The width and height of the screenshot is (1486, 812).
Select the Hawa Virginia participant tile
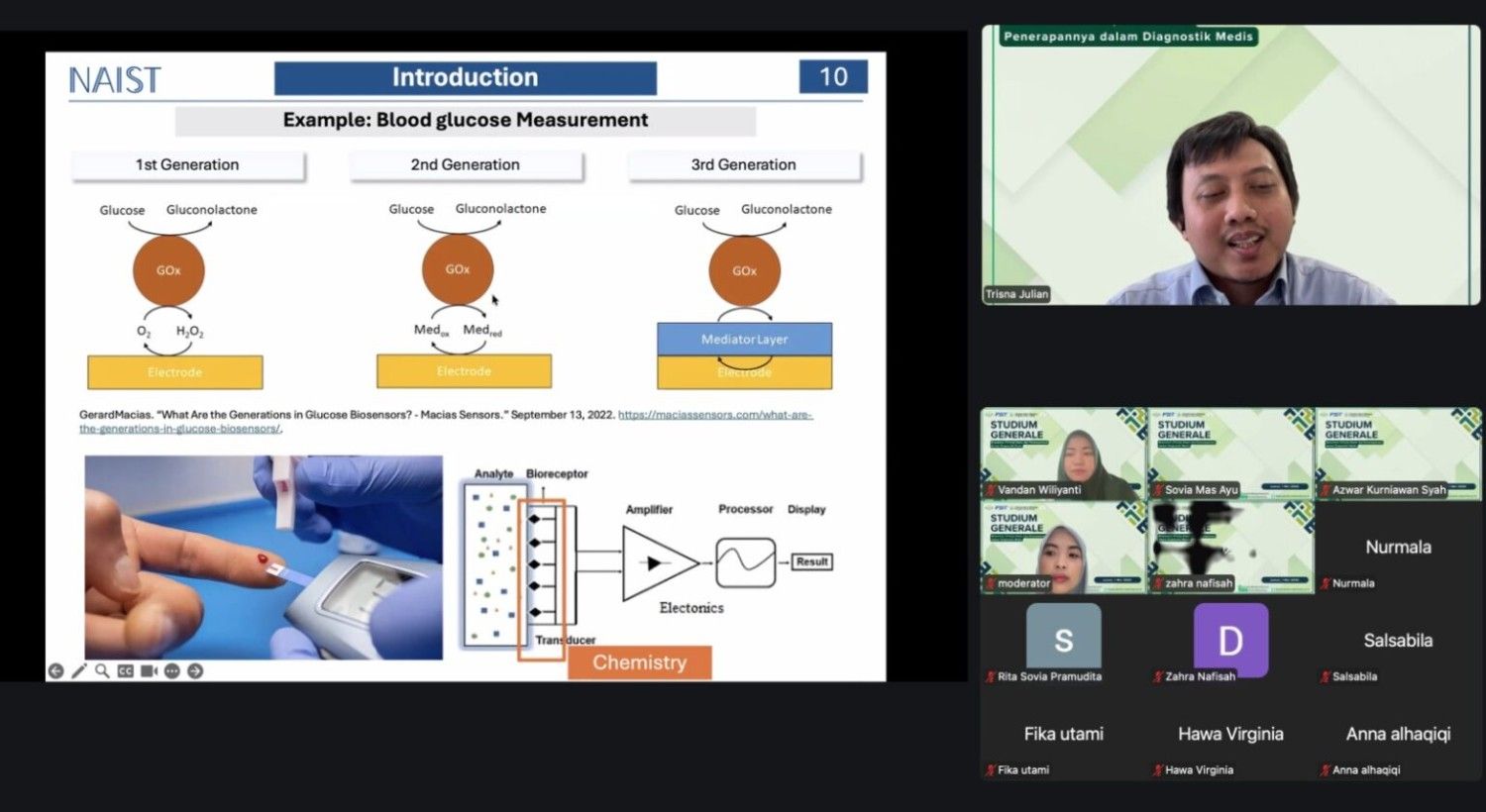tap(1231, 734)
